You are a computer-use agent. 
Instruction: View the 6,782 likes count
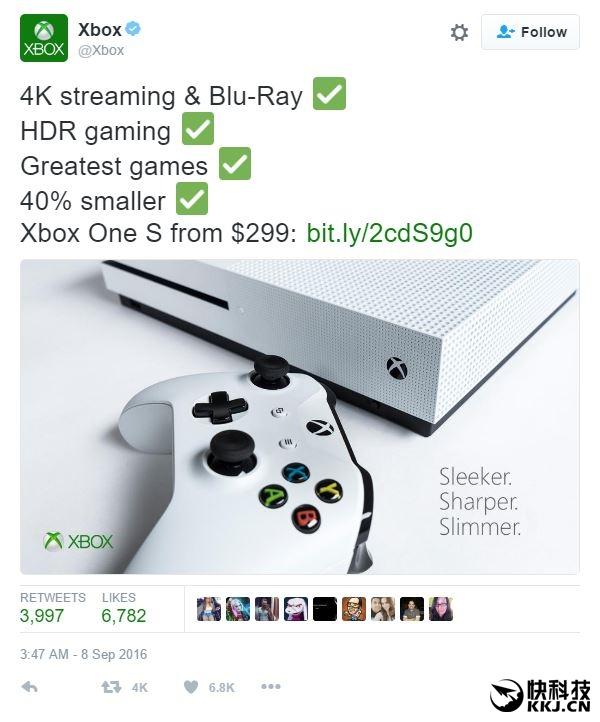(123, 616)
